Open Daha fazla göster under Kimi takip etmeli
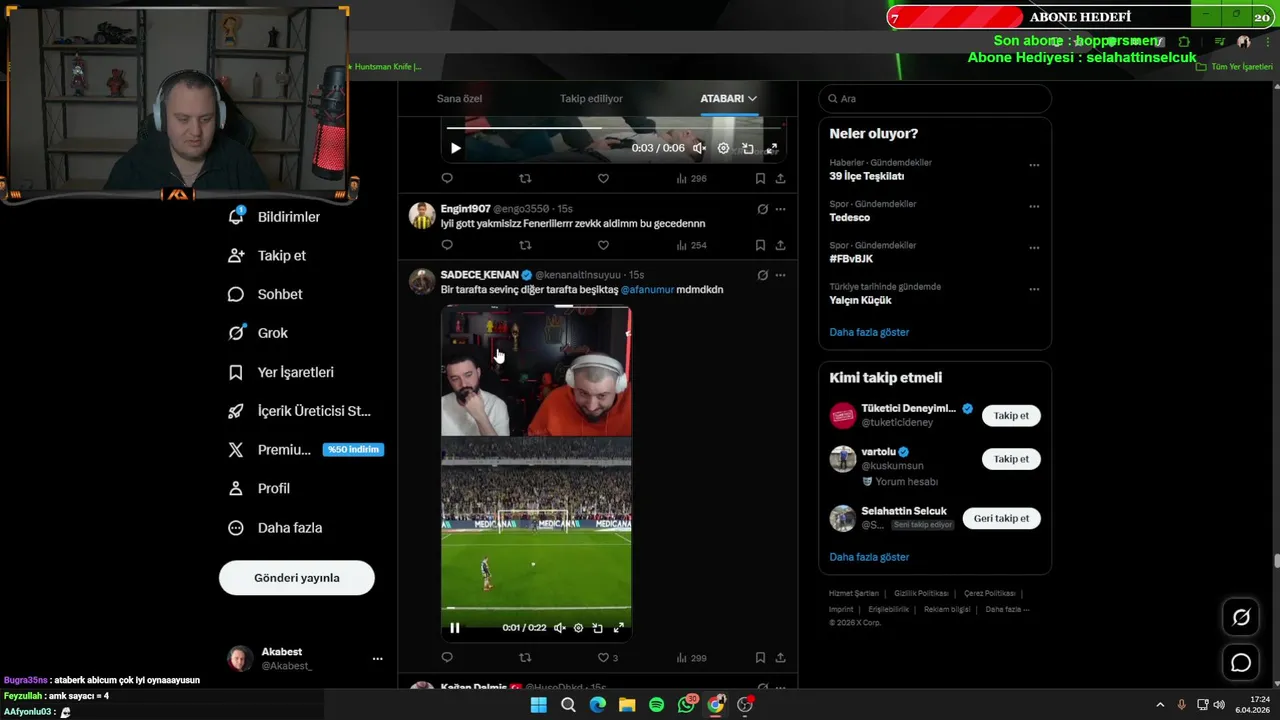The image size is (1280, 720). coord(869,557)
